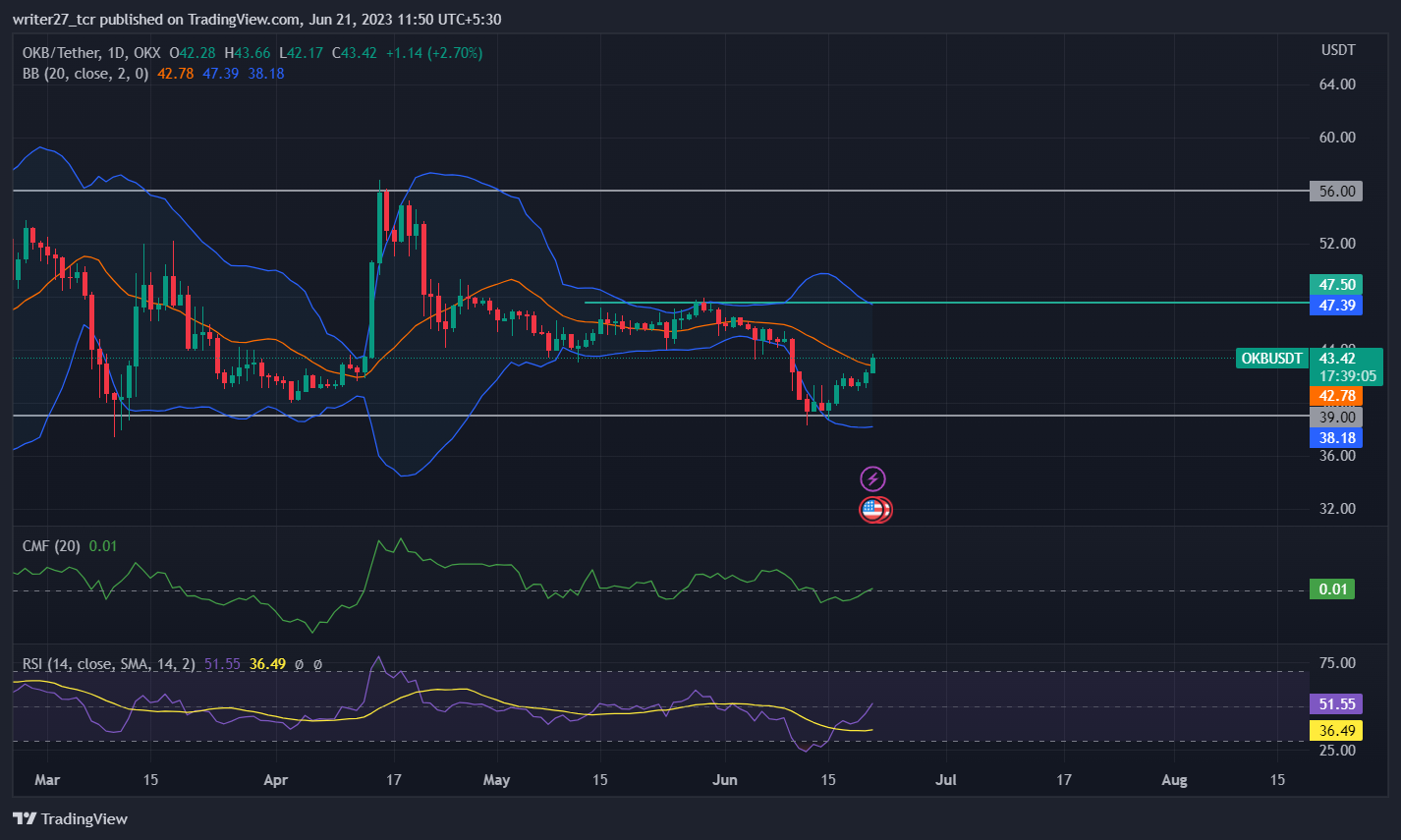Click the 60.00 price scale label
The height and width of the screenshot is (840, 1401).
coord(1337,138)
